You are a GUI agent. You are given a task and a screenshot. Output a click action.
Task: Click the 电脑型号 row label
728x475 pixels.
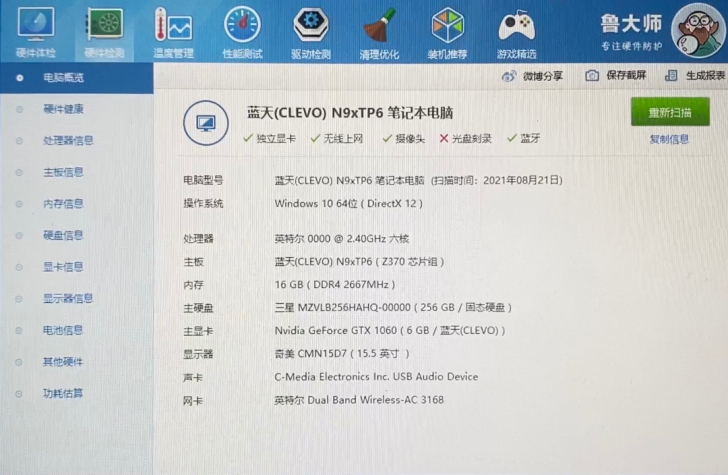[x=203, y=181]
